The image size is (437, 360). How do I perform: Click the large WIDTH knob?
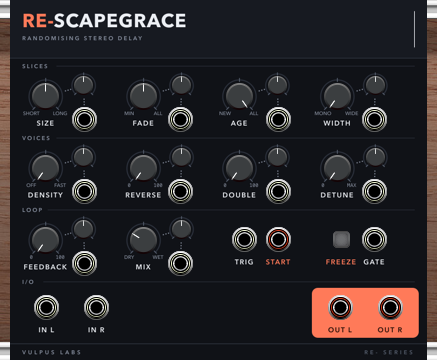coord(337,95)
